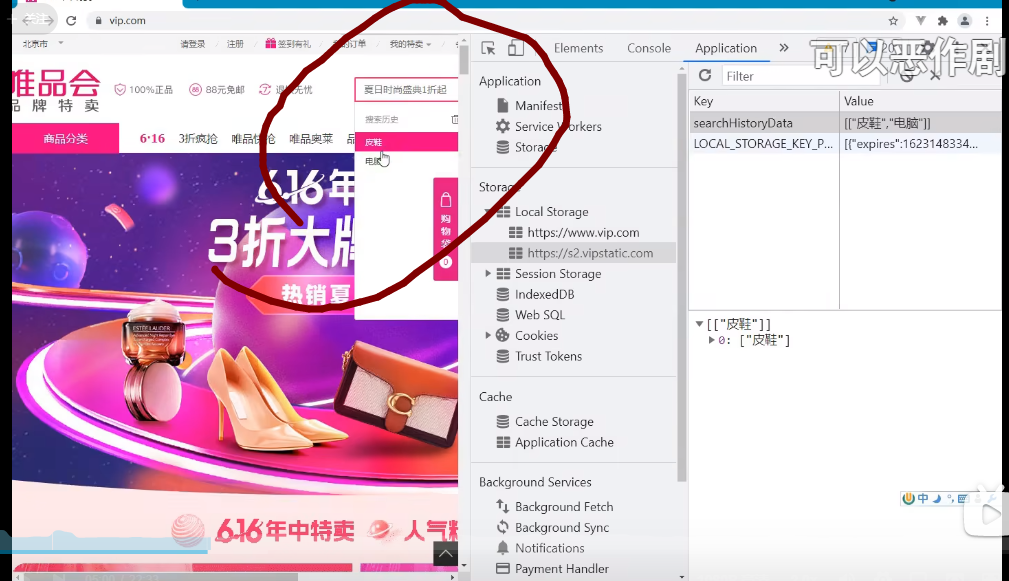Click the Payment Handler card icon
The width and height of the screenshot is (1009, 581).
click(x=503, y=568)
